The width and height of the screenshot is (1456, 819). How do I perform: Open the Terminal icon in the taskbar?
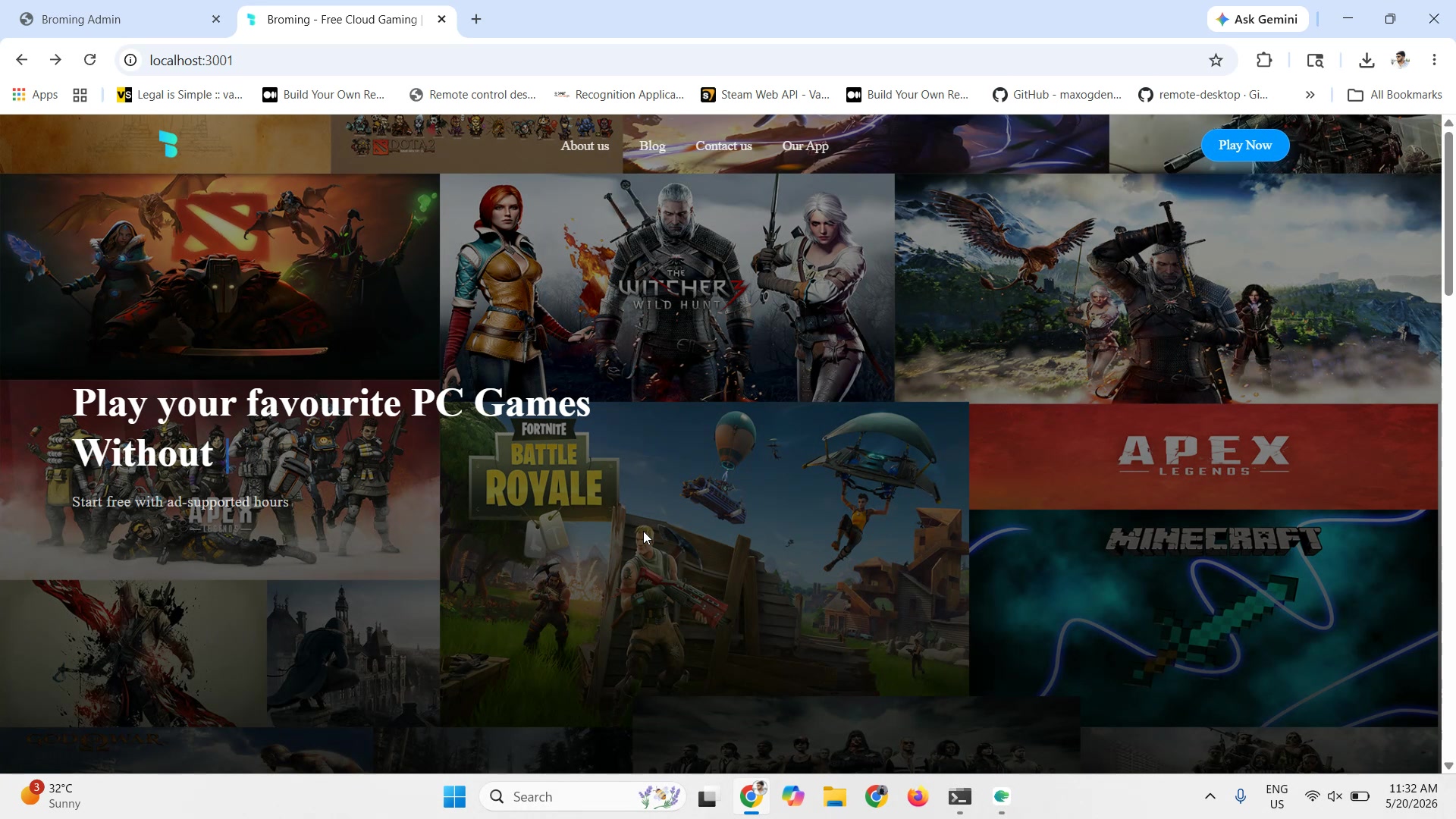[960, 797]
